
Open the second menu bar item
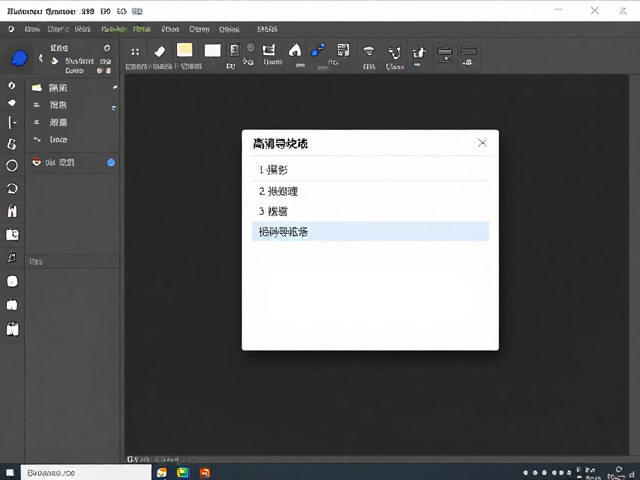coord(58,29)
